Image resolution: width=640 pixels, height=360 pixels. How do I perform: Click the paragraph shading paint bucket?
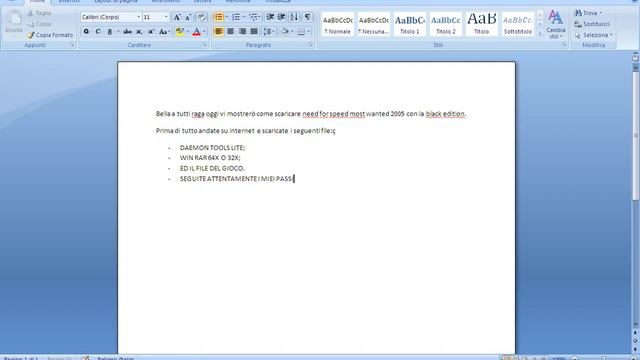285,31
